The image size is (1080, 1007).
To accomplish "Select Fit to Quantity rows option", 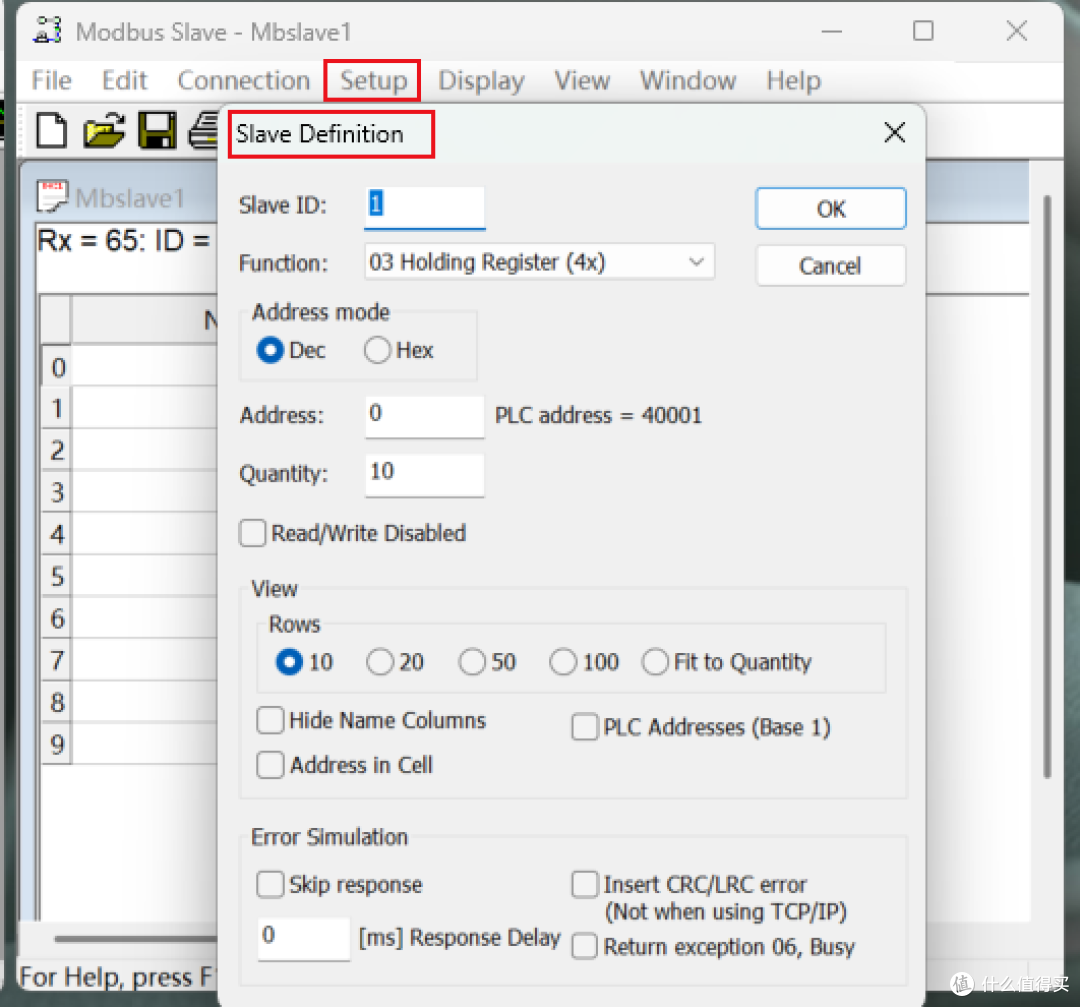I will (655, 663).
